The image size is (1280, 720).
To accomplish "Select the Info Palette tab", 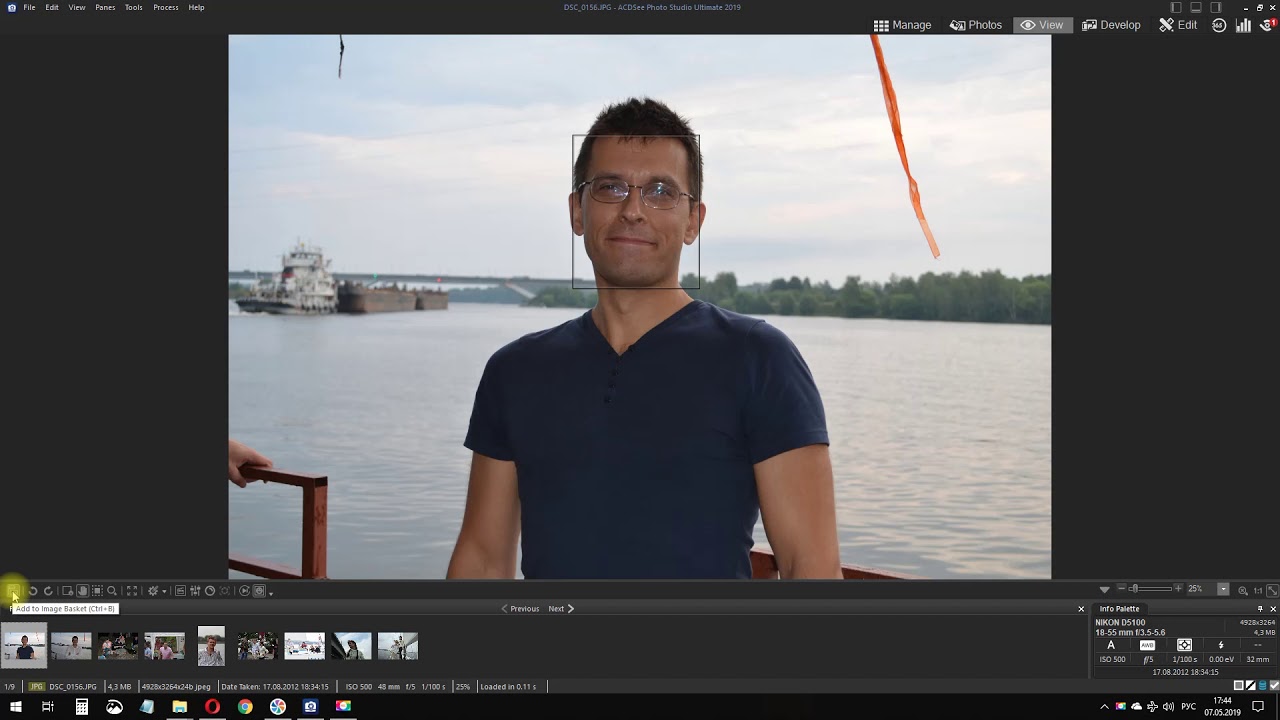I will coord(1119,609).
